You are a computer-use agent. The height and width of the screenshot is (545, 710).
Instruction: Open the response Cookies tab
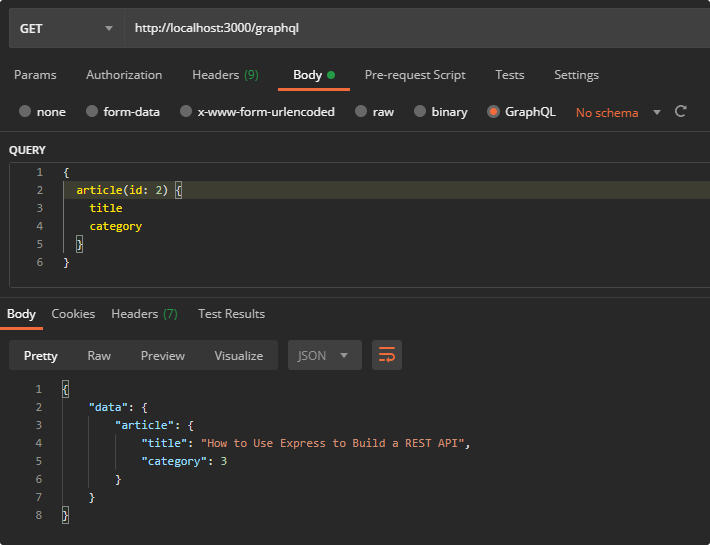(x=73, y=314)
